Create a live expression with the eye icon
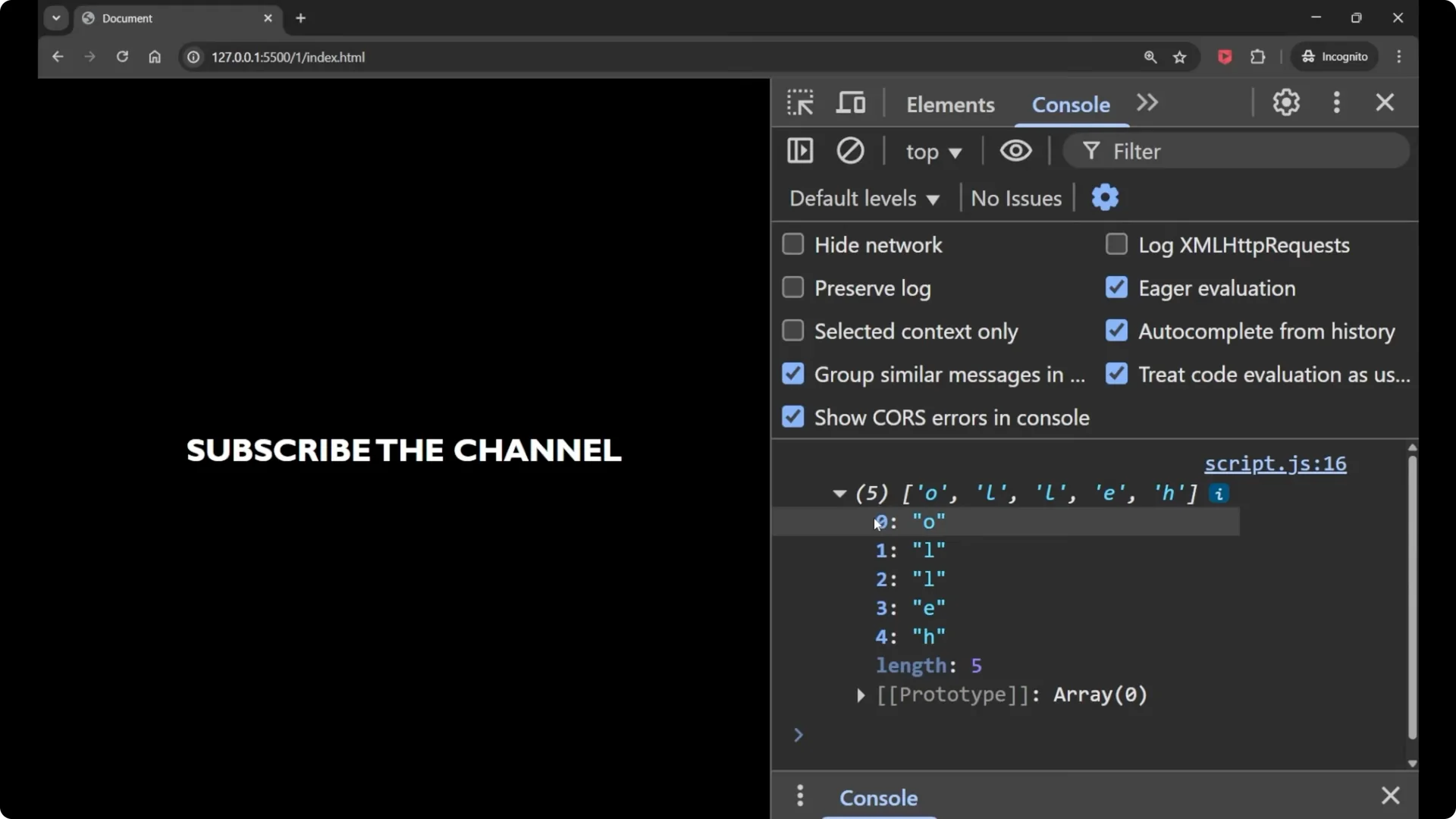1456x819 pixels. [x=1015, y=151]
